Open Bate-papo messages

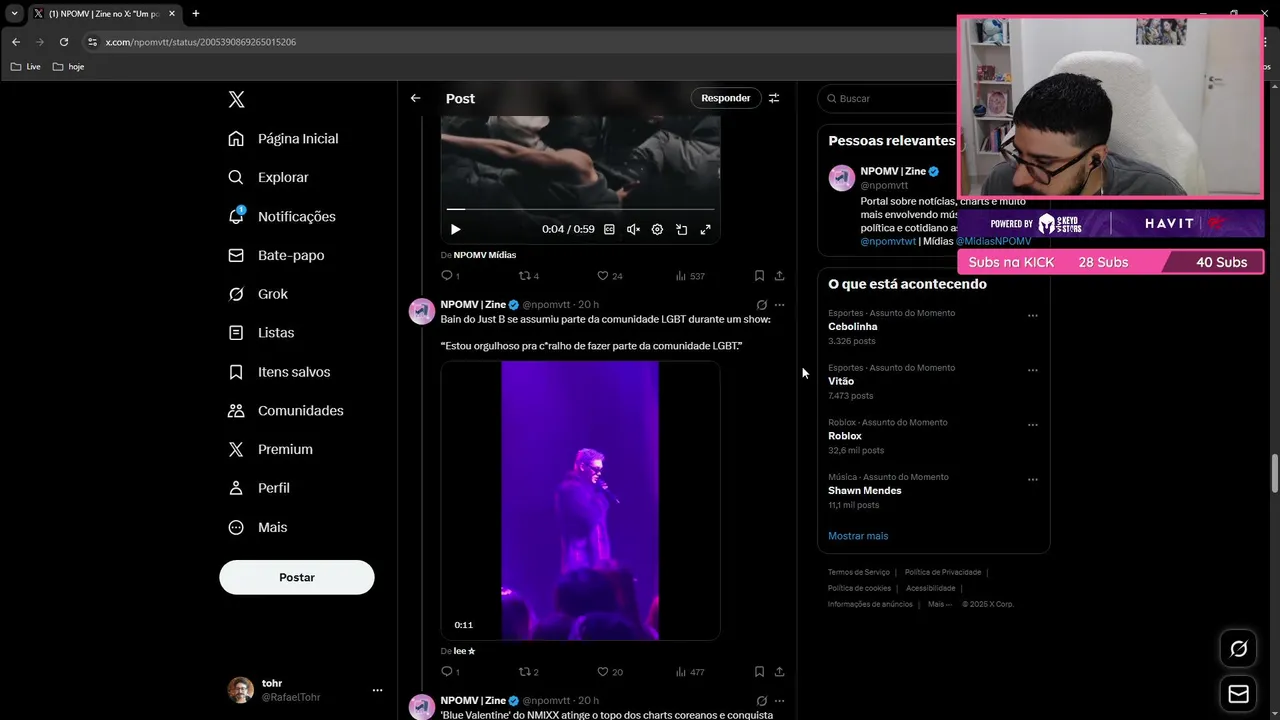pyautogui.click(x=277, y=255)
